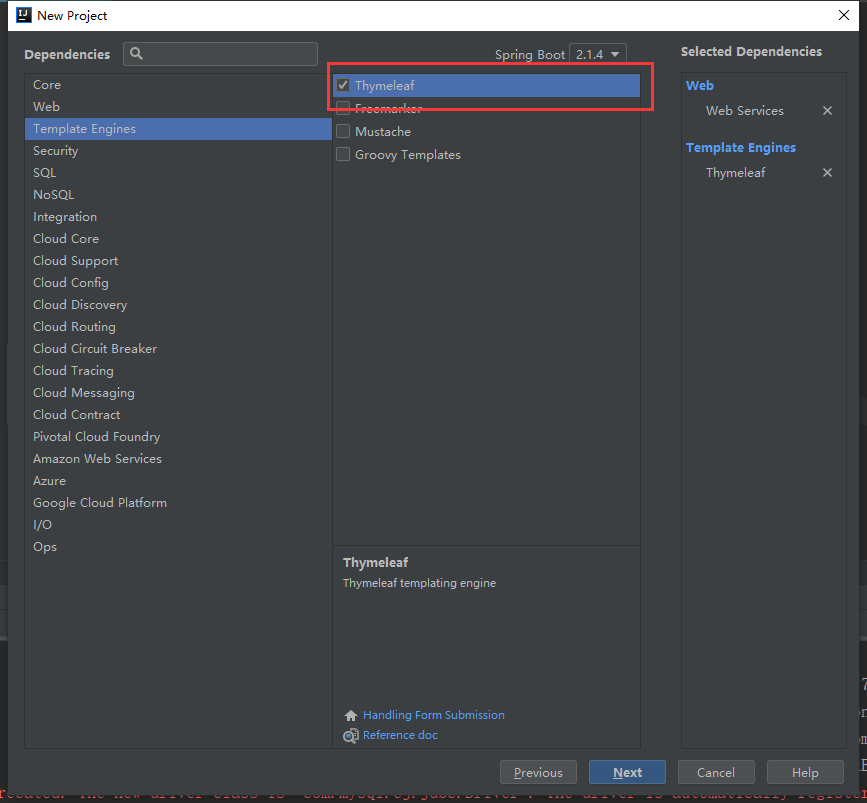The image size is (867, 803).
Task: Open the Cloud Discovery category
Action: tap(178, 305)
